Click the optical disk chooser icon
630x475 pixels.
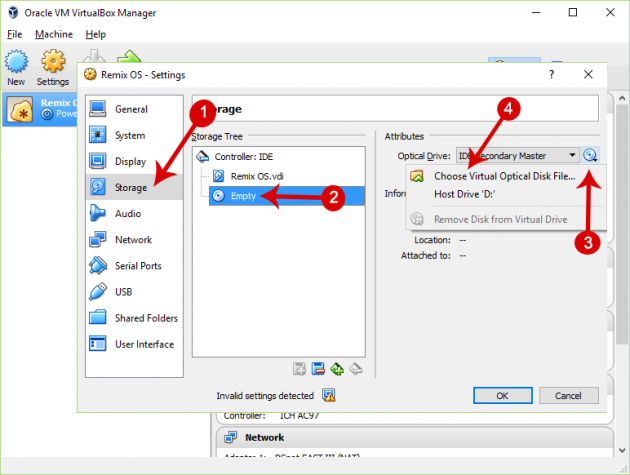(591, 155)
